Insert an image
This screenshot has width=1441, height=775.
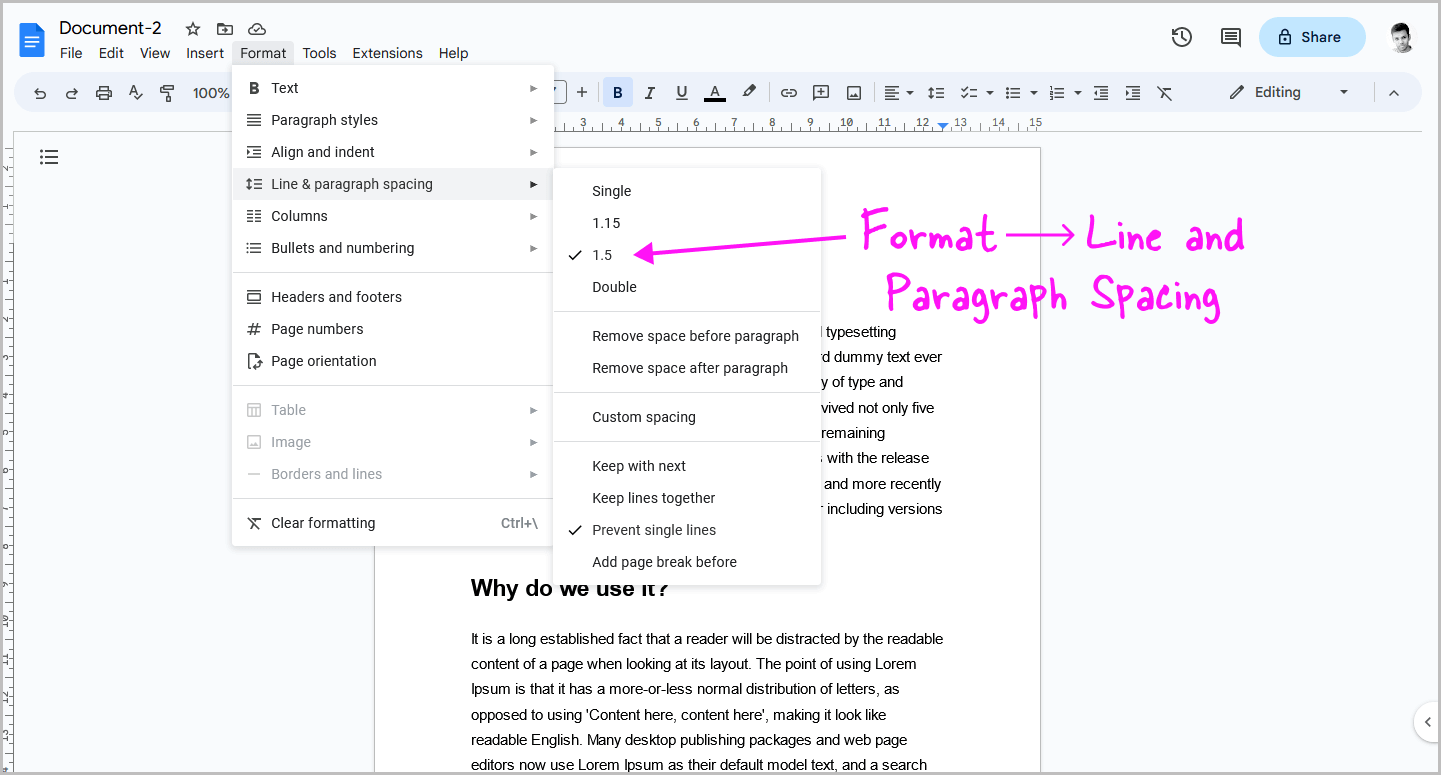[853, 92]
